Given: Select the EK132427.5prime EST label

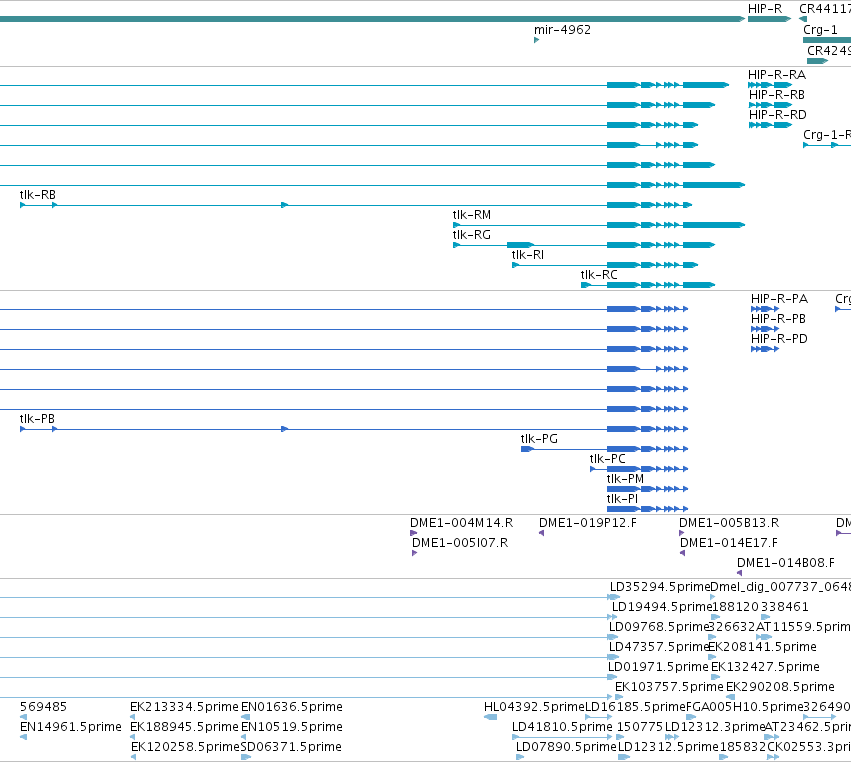Looking at the screenshot, I should coord(765,666).
